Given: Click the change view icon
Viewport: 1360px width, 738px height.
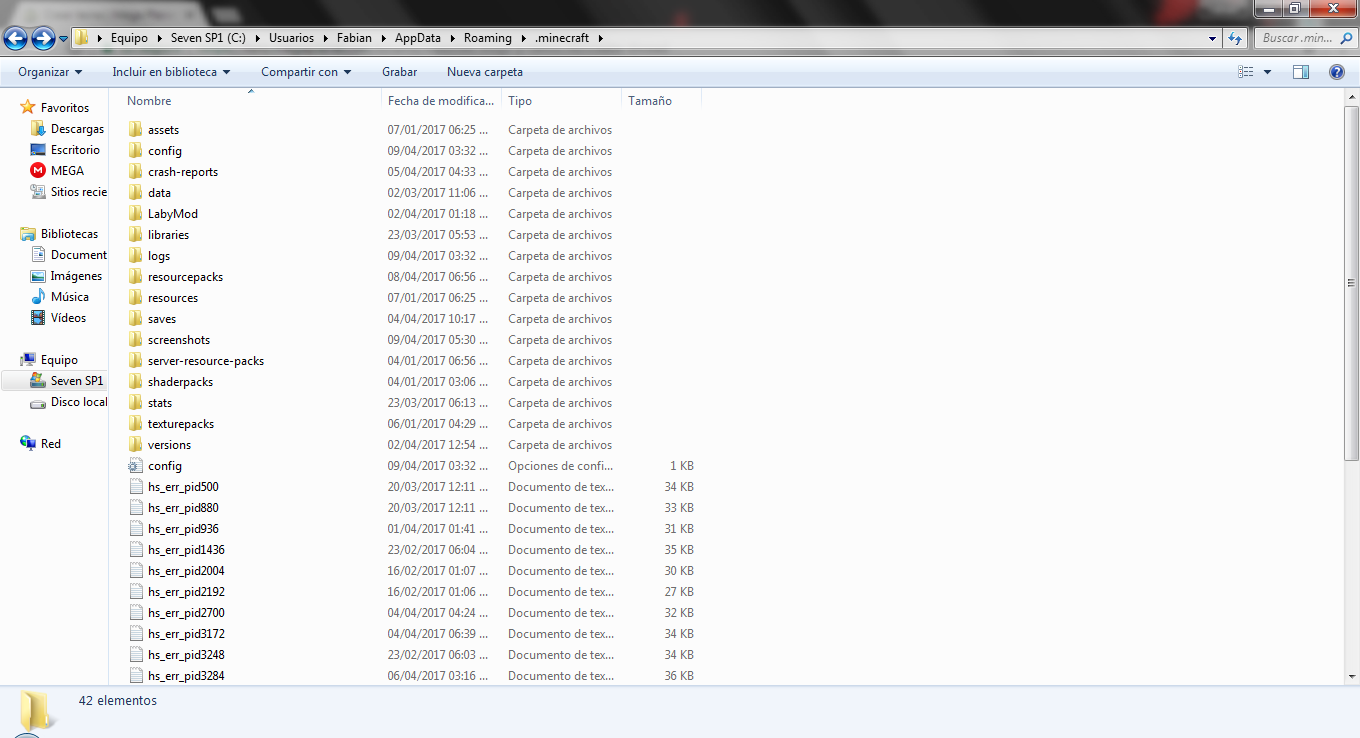Looking at the screenshot, I should (x=1246, y=72).
